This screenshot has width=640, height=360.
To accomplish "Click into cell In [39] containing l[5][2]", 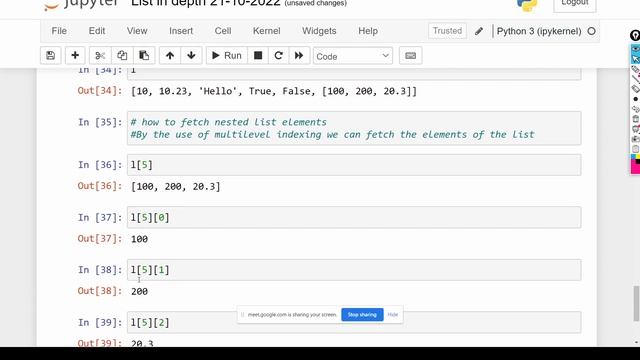I will coord(354,322).
